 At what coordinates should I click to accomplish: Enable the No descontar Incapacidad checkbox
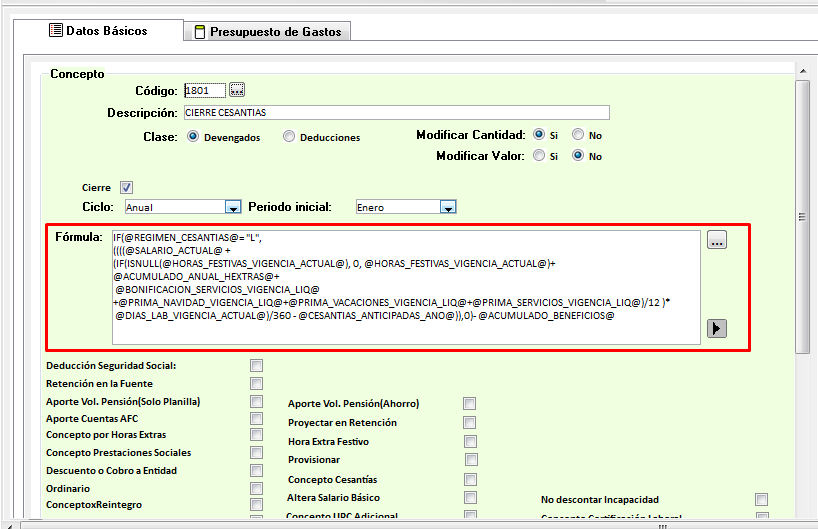click(762, 499)
